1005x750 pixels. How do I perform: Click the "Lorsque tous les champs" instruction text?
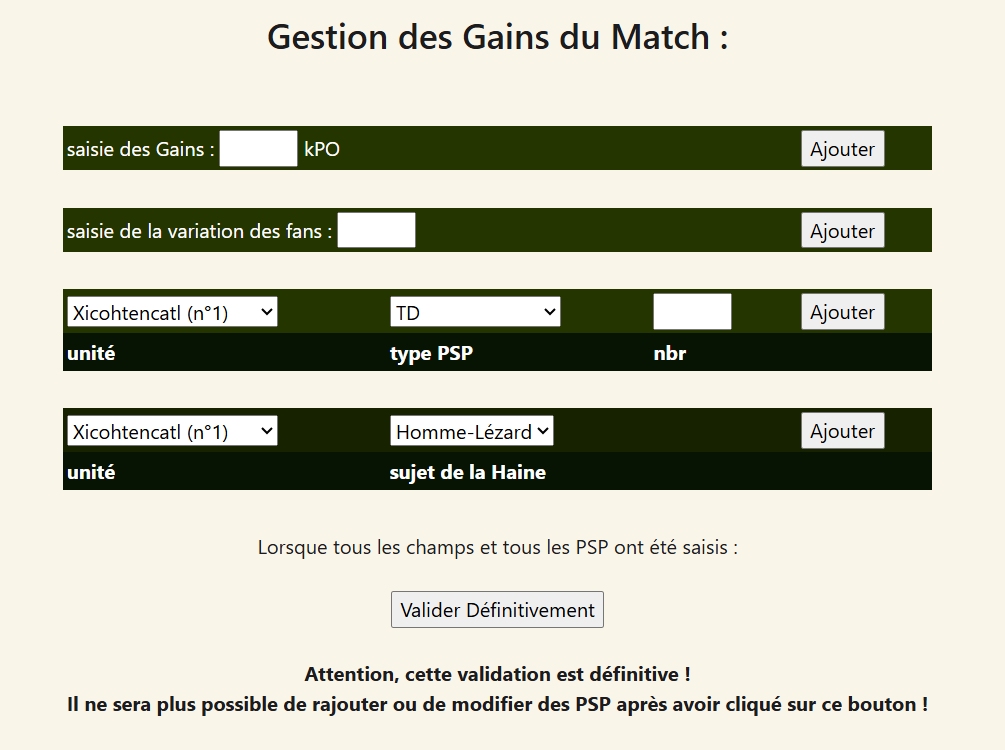tap(497, 548)
